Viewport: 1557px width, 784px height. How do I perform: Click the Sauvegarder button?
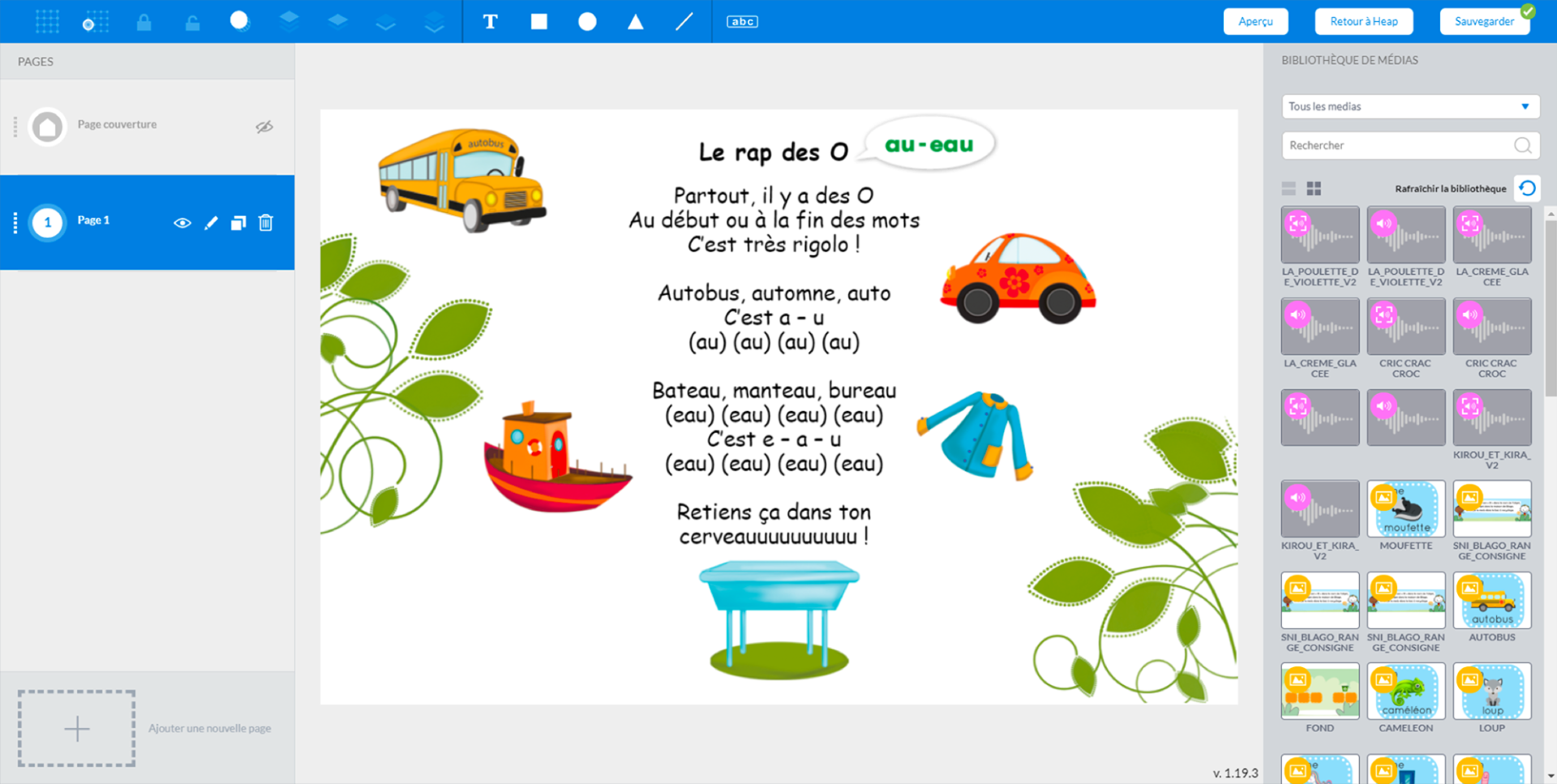[x=1484, y=22]
